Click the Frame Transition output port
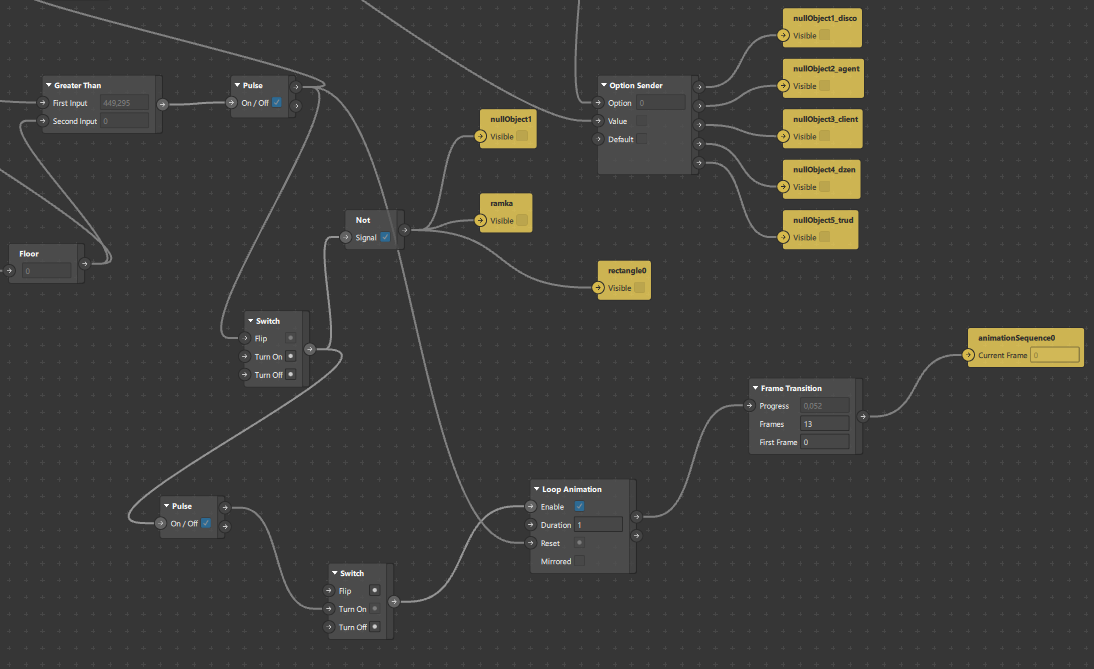Image resolution: width=1094 pixels, height=669 pixels. tap(863, 416)
